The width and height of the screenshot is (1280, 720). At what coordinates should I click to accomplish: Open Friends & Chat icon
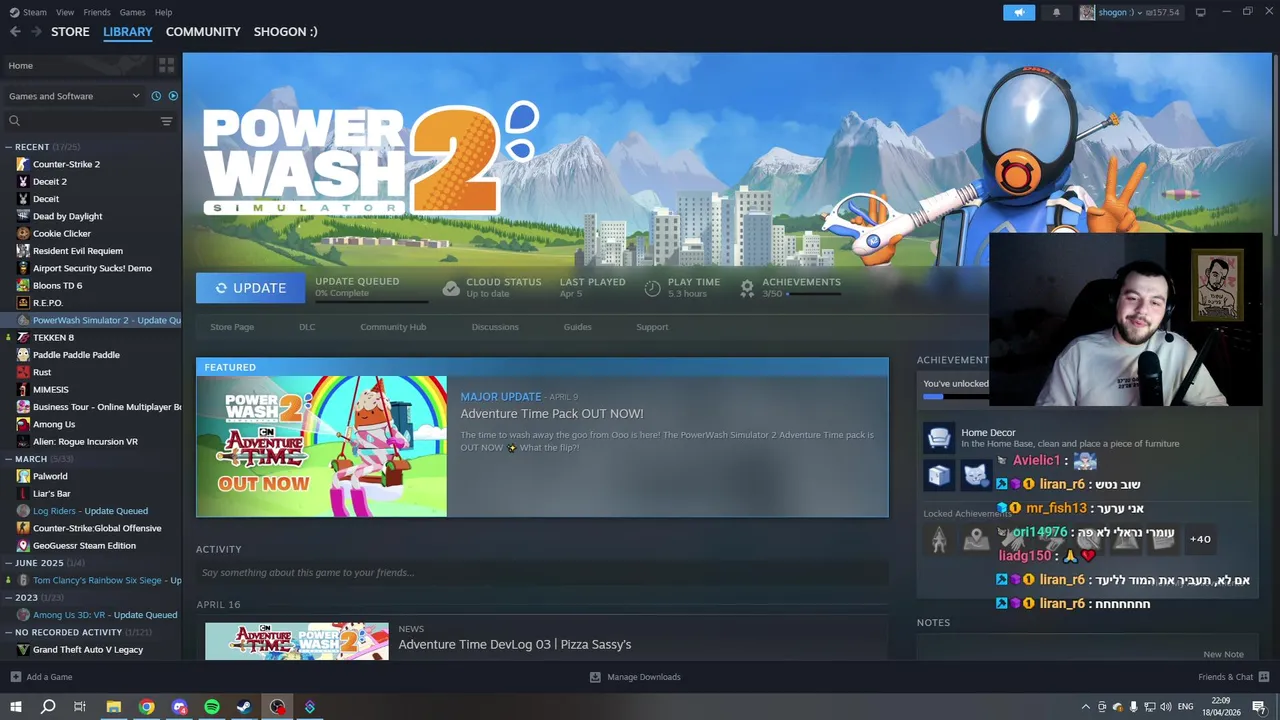tap(1265, 677)
